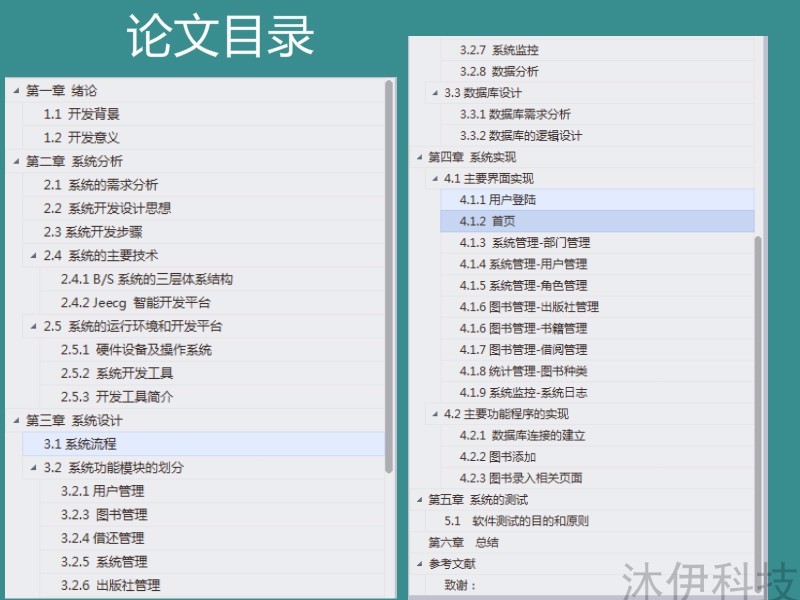Collapse the 3.3 数据库设计 node

435,93
